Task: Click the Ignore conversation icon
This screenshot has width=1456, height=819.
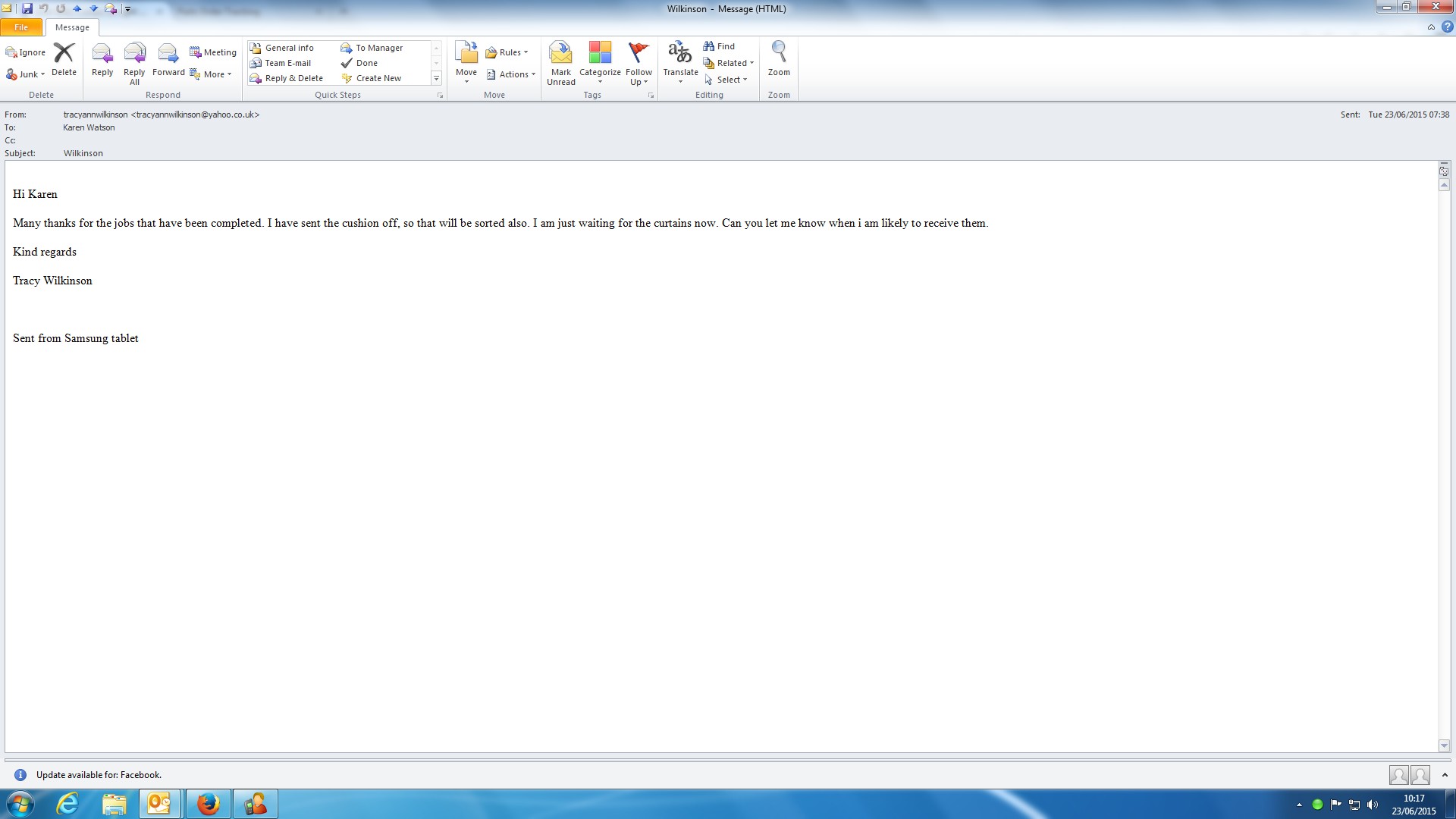Action: (25, 52)
